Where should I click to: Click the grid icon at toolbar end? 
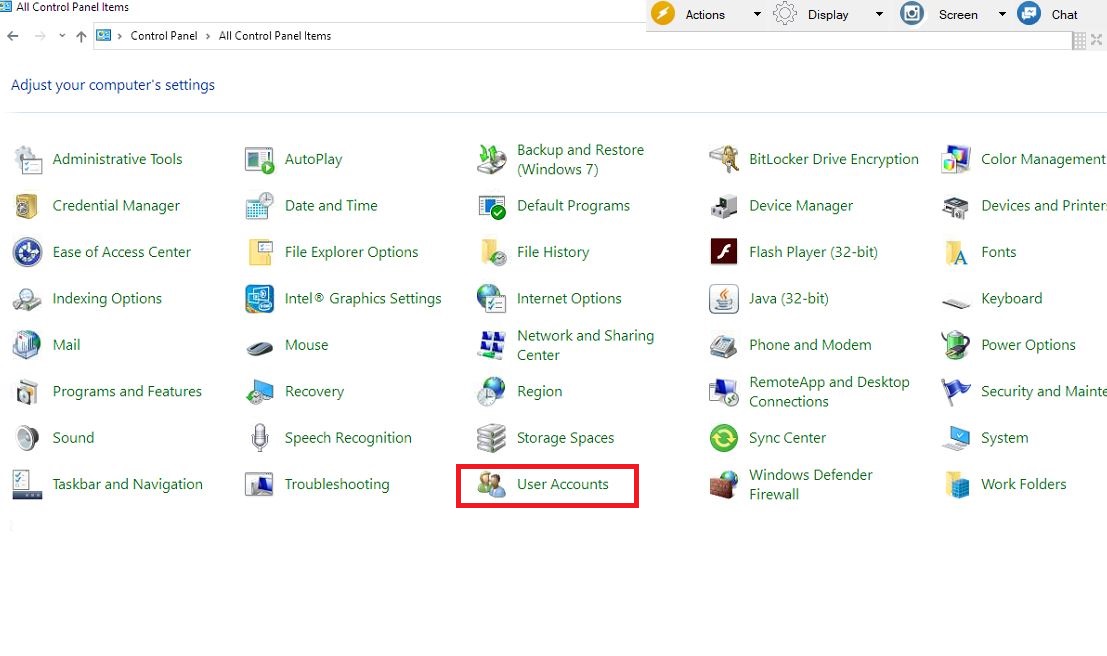(1079, 41)
